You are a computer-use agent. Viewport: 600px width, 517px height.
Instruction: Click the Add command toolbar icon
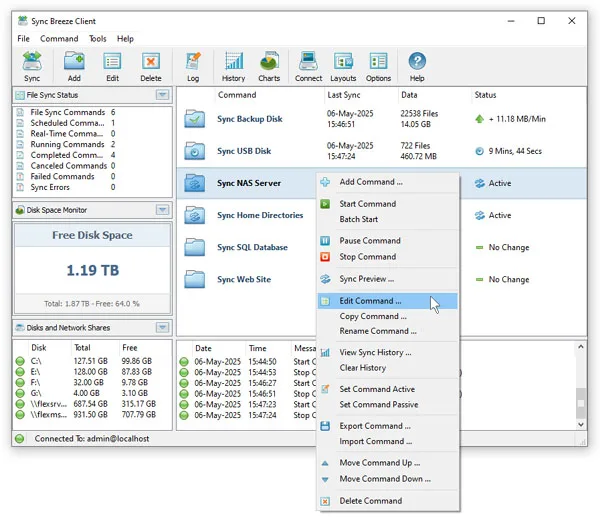[x=74, y=66]
